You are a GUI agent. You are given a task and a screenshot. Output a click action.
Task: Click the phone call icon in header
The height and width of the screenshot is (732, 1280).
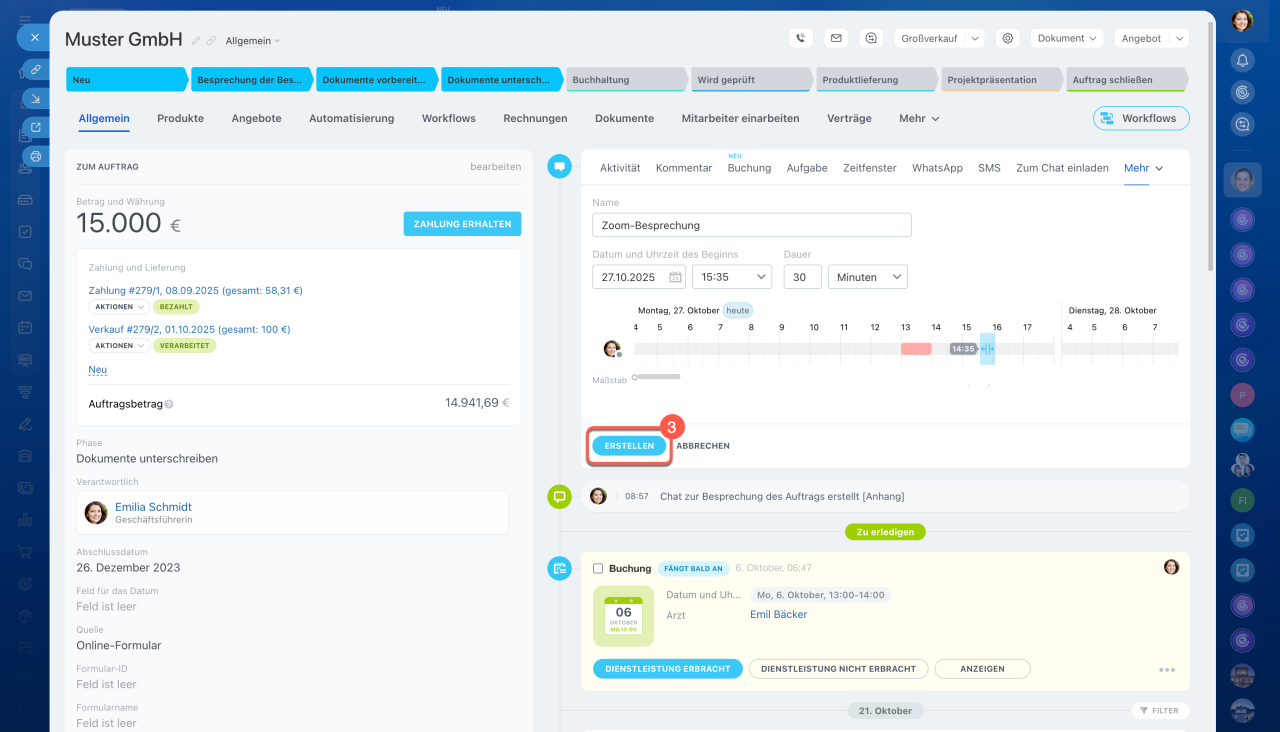tap(800, 38)
